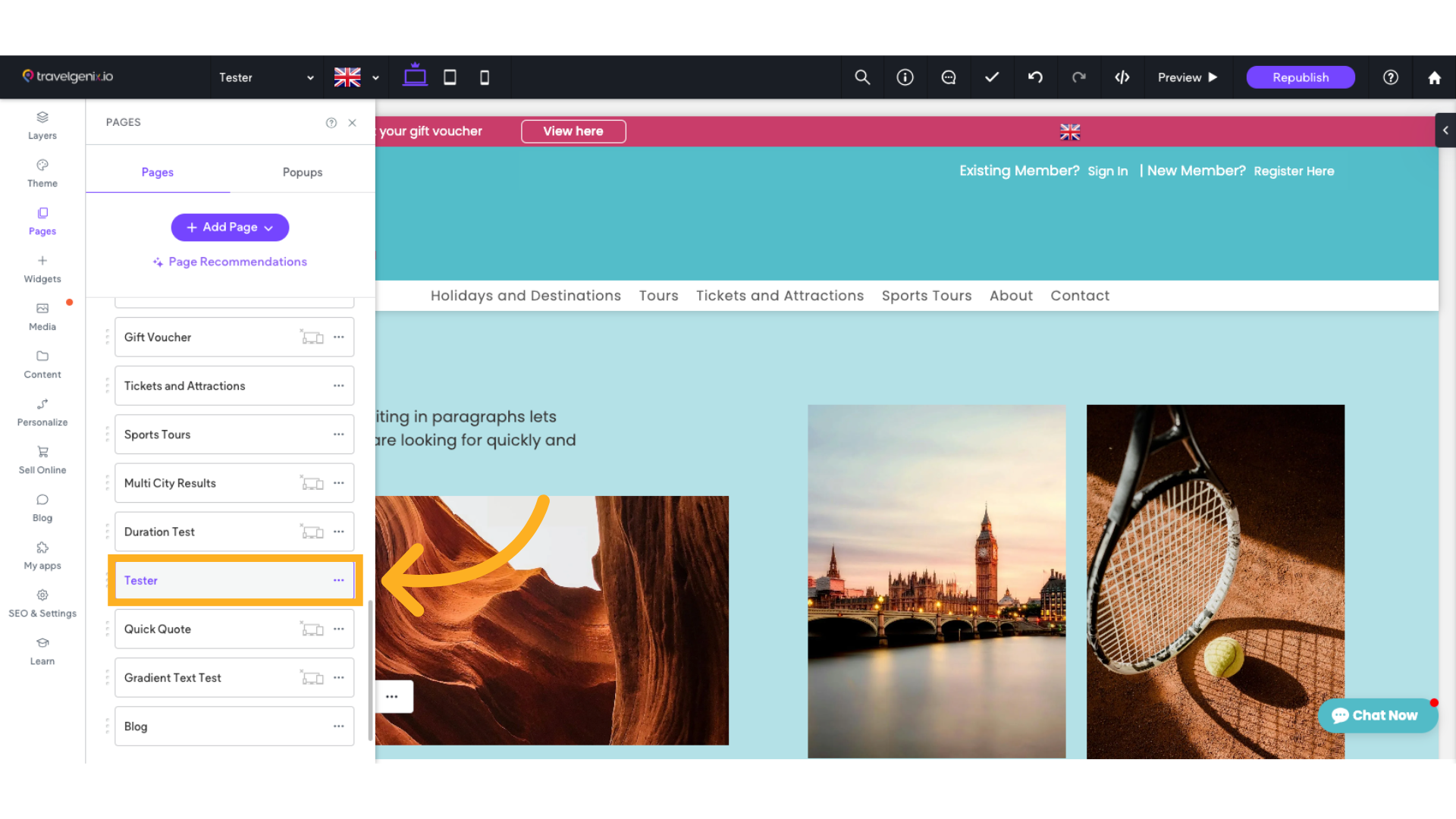Image resolution: width=1456 pixels, height=819 pixels.
Task: Switch to mobile device view
Action: pyautogui.click(x=485, y=77)
